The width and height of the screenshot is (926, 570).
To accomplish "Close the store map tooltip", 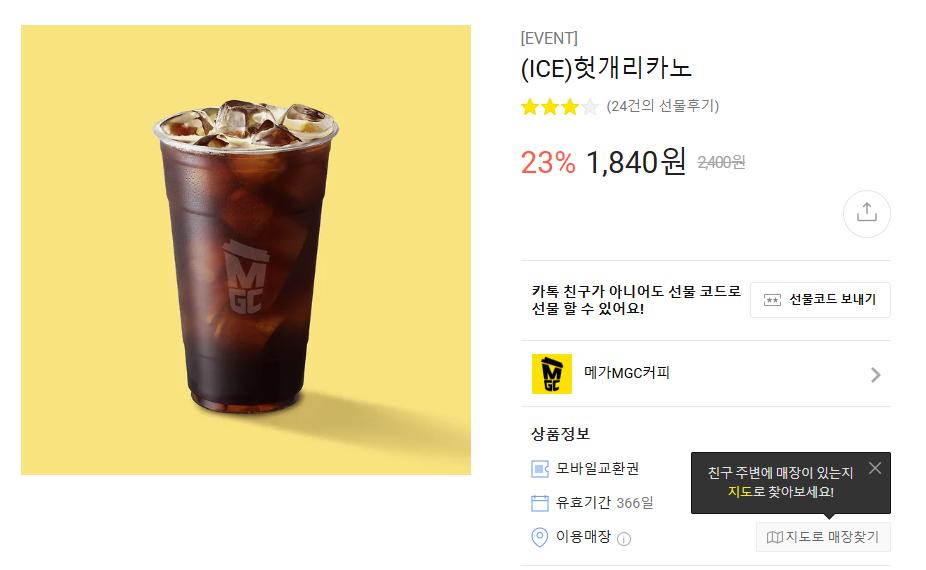I will (x=875, y=468).
